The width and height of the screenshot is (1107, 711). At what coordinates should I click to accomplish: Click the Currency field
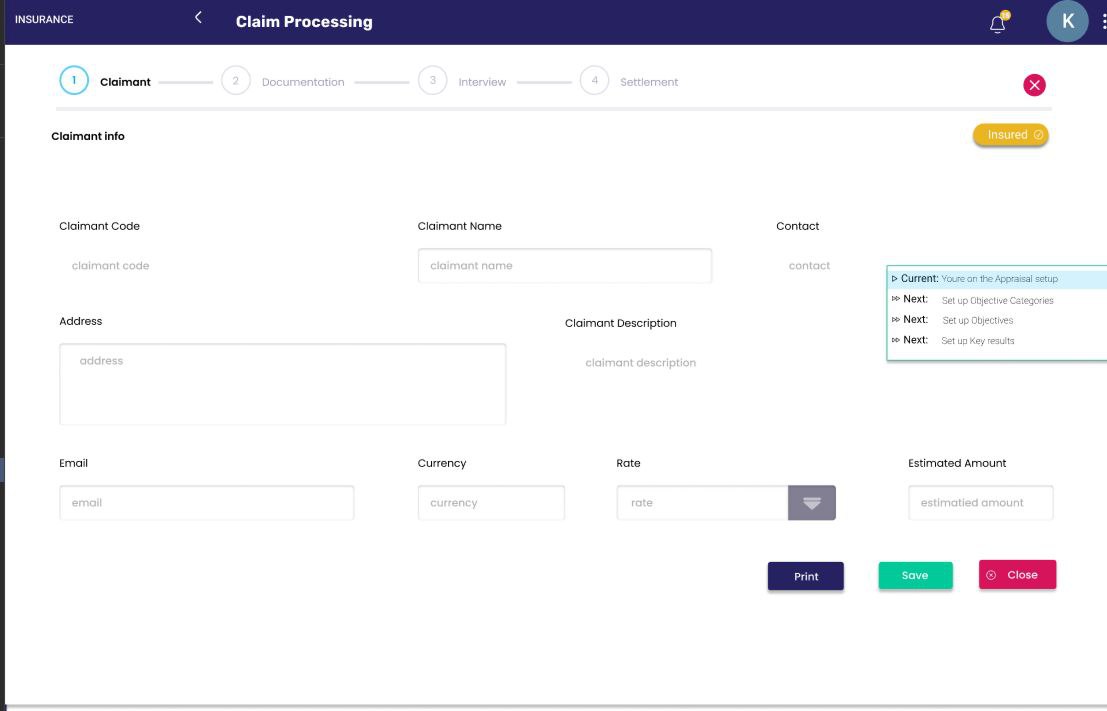pyautogui.click(x=490, y=503)
